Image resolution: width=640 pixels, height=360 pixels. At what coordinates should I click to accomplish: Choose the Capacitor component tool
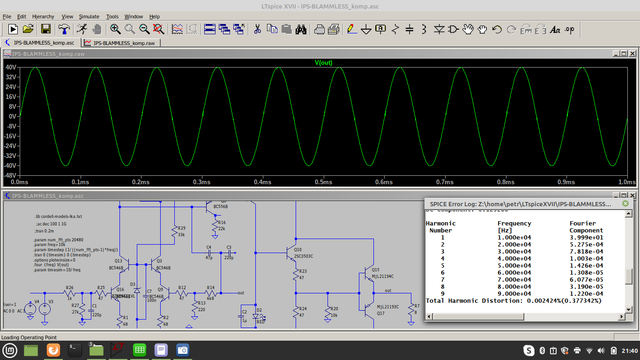[x=409, y=29]
